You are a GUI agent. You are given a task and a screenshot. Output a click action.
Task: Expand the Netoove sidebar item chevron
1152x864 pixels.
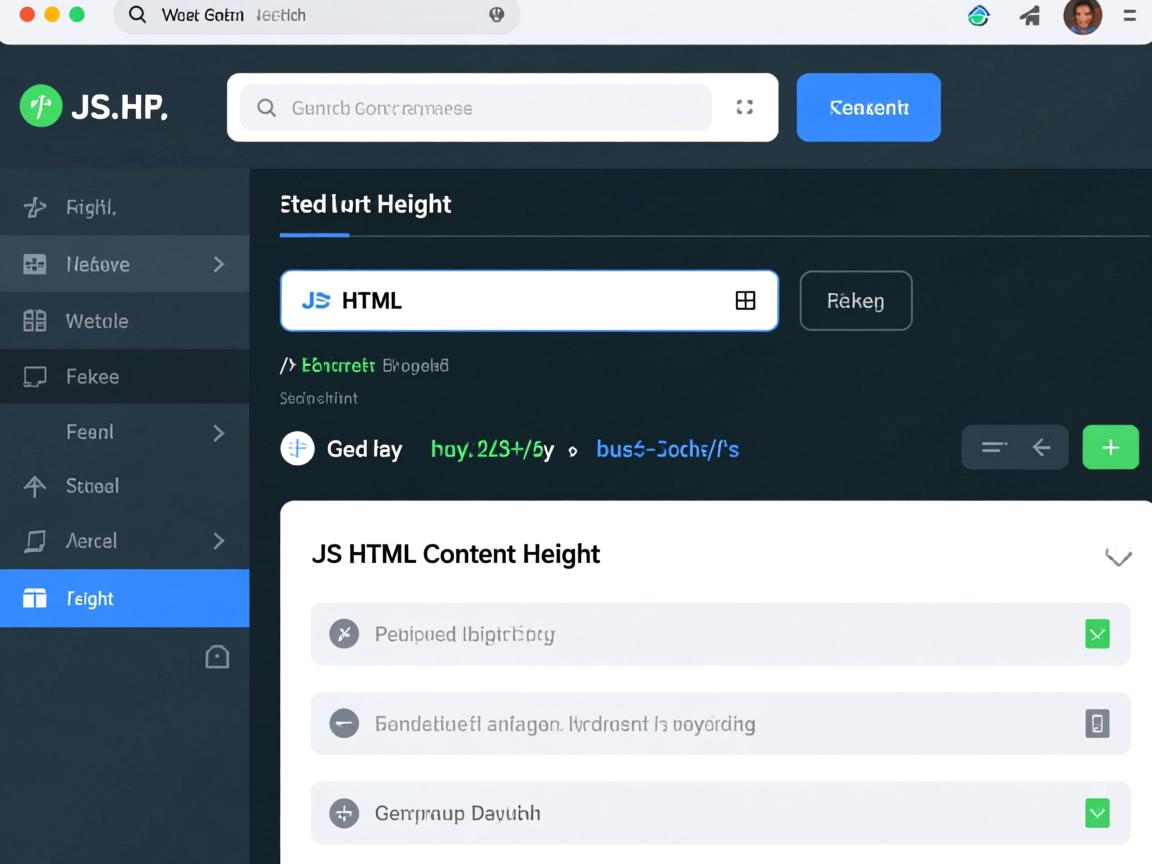click(219, 264)
